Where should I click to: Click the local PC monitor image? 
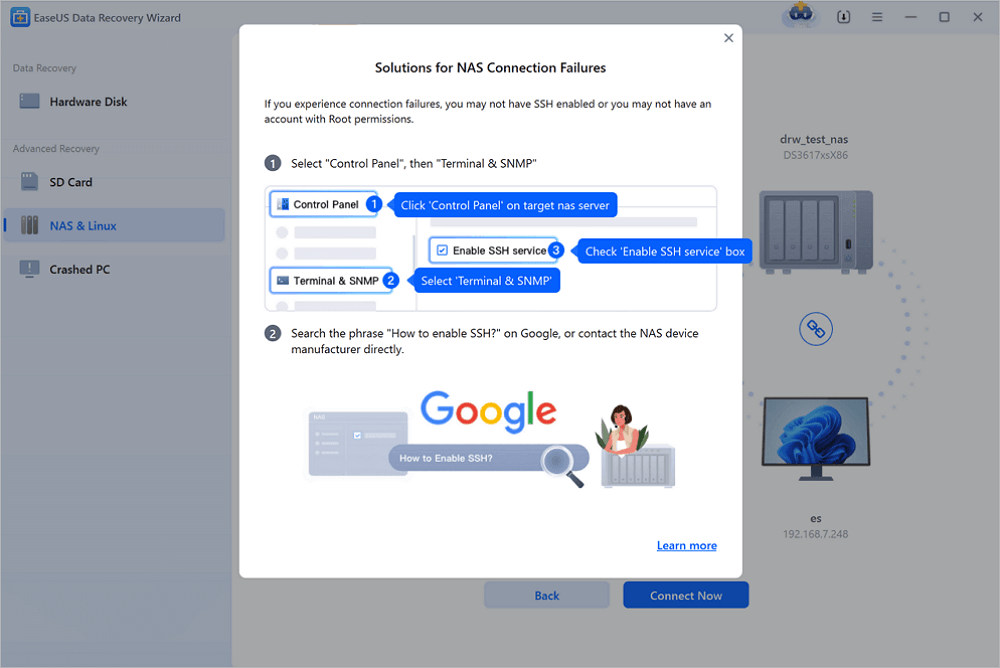(x=816, y=440)
